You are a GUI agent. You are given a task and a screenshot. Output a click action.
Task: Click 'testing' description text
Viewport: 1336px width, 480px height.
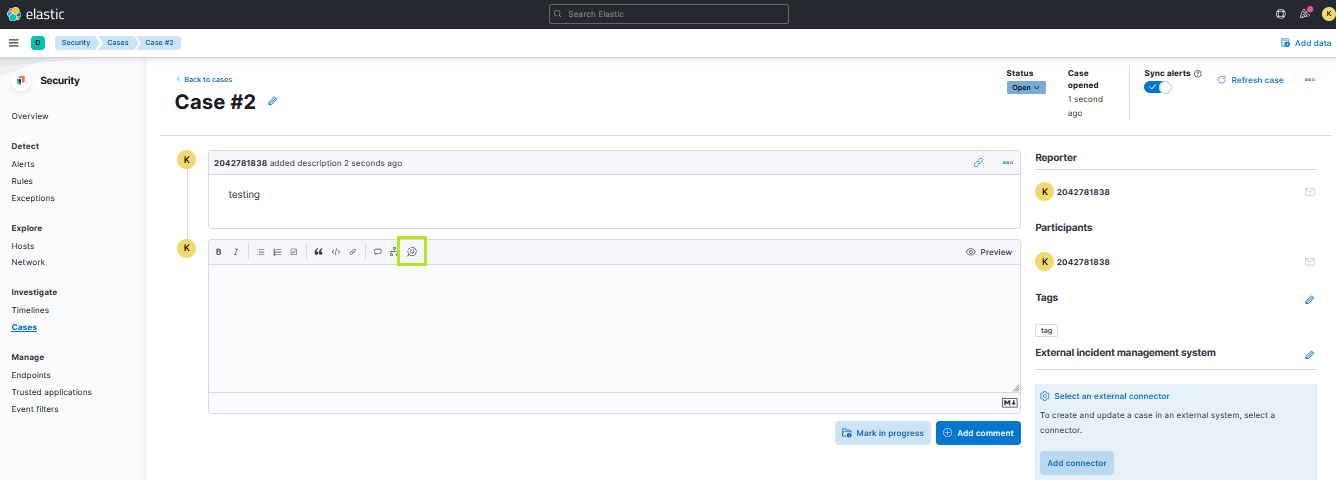click(x=244, y=195)
